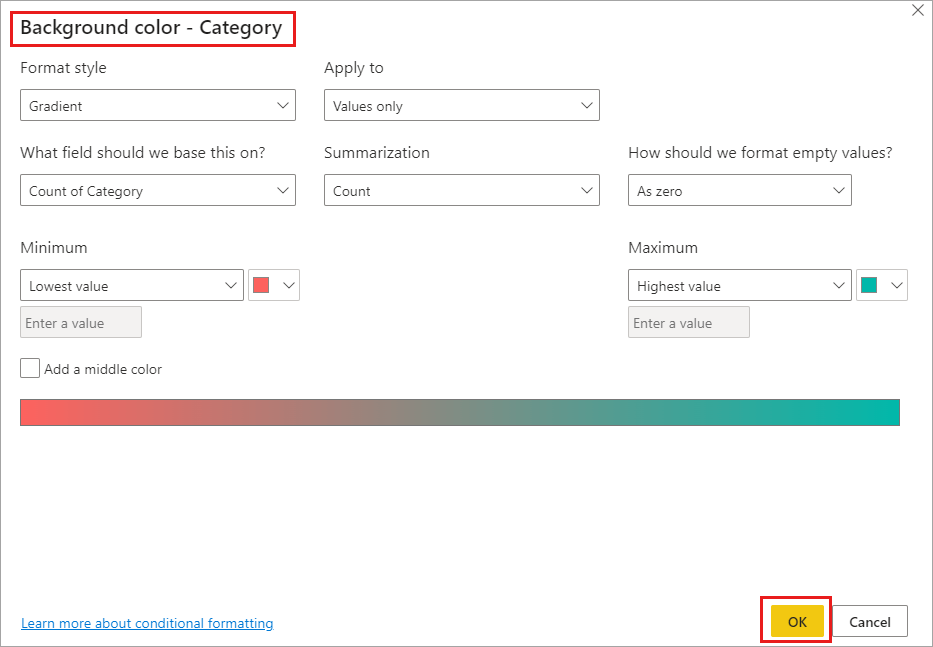Click the Minimum Enter a value field
933x647 pixels.
[81, 323]
